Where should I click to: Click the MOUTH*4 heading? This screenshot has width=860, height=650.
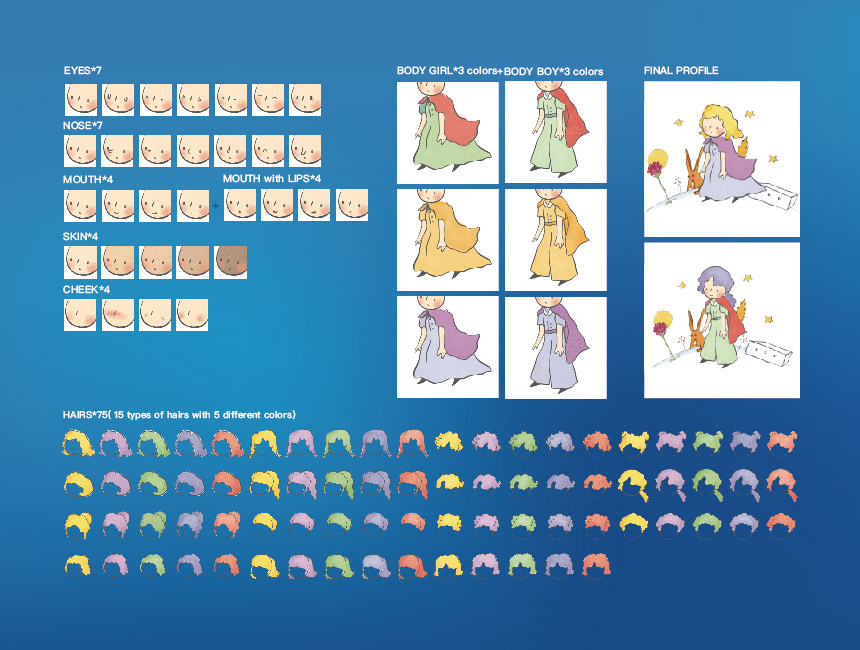pos(88,179)
